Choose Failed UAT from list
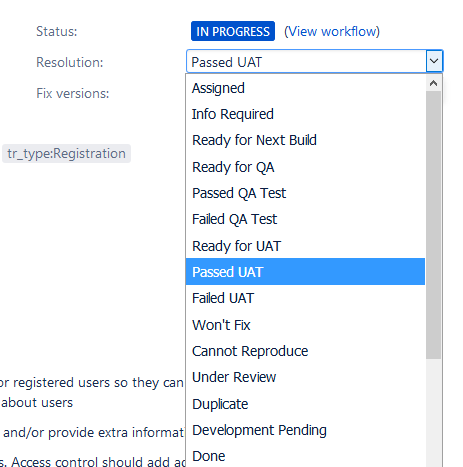Screen dimensions: 463x467 point(305,298)
